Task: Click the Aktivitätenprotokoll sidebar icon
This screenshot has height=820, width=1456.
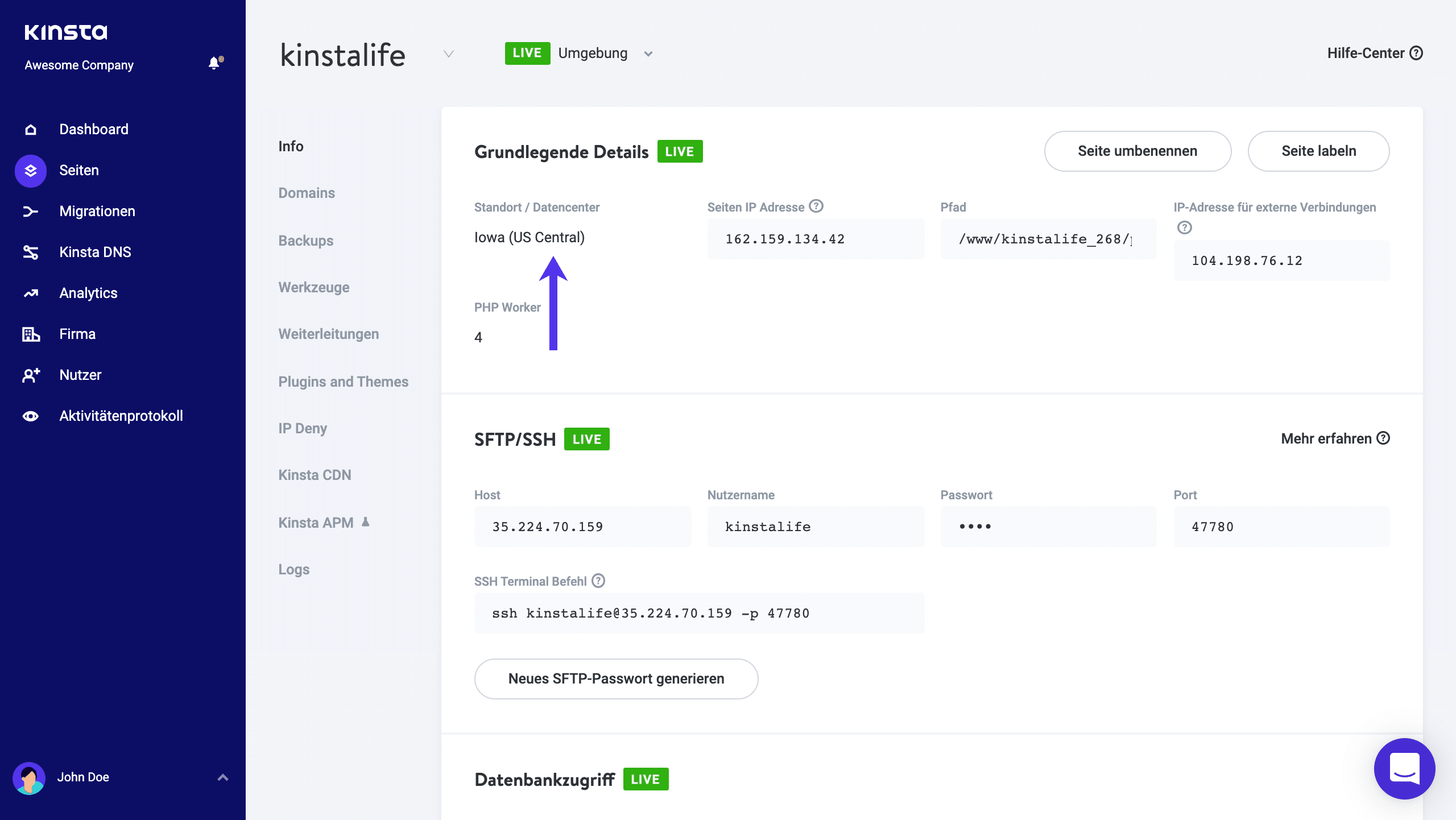Action: (30, 416)
